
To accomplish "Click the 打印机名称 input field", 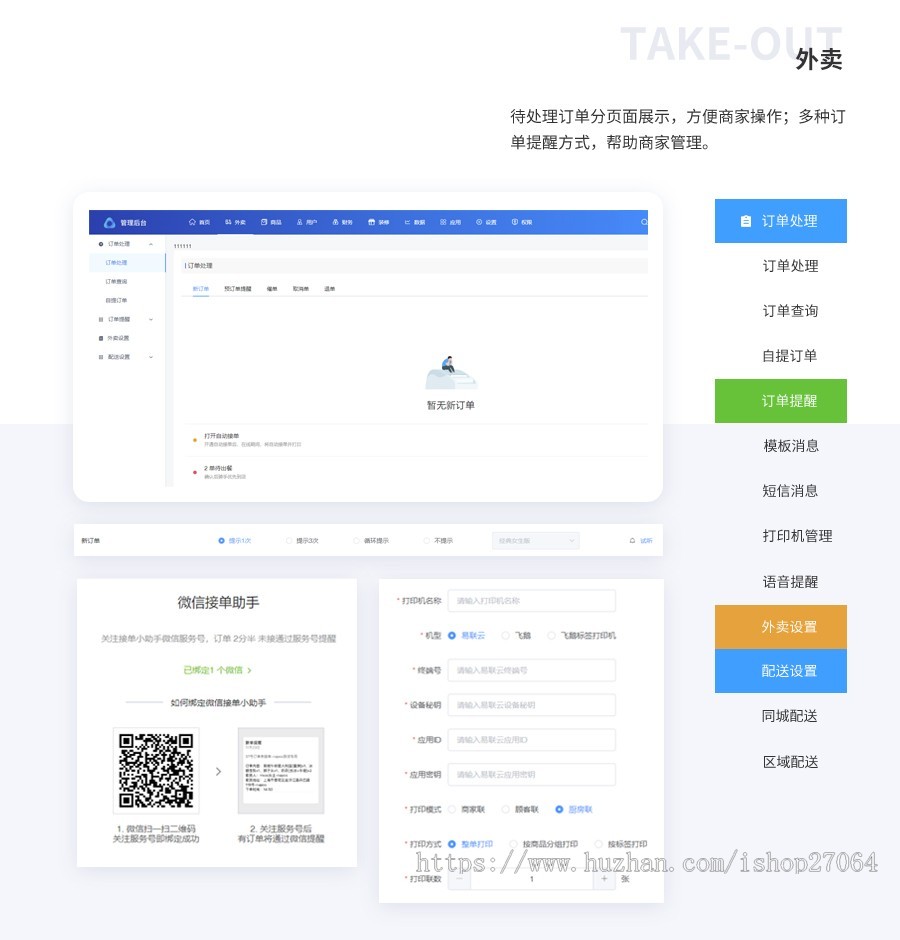I will pos(531,601).
